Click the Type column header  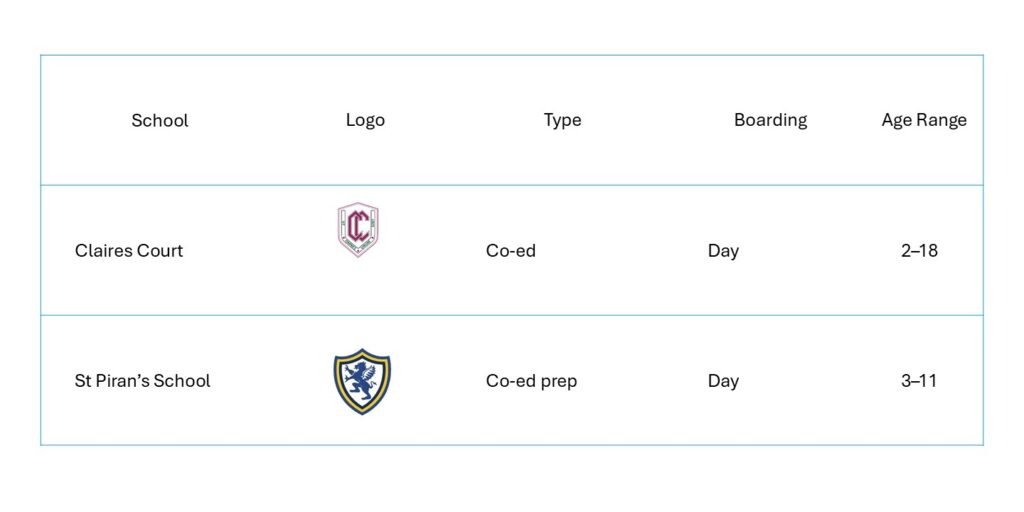[x=562, y=120]
